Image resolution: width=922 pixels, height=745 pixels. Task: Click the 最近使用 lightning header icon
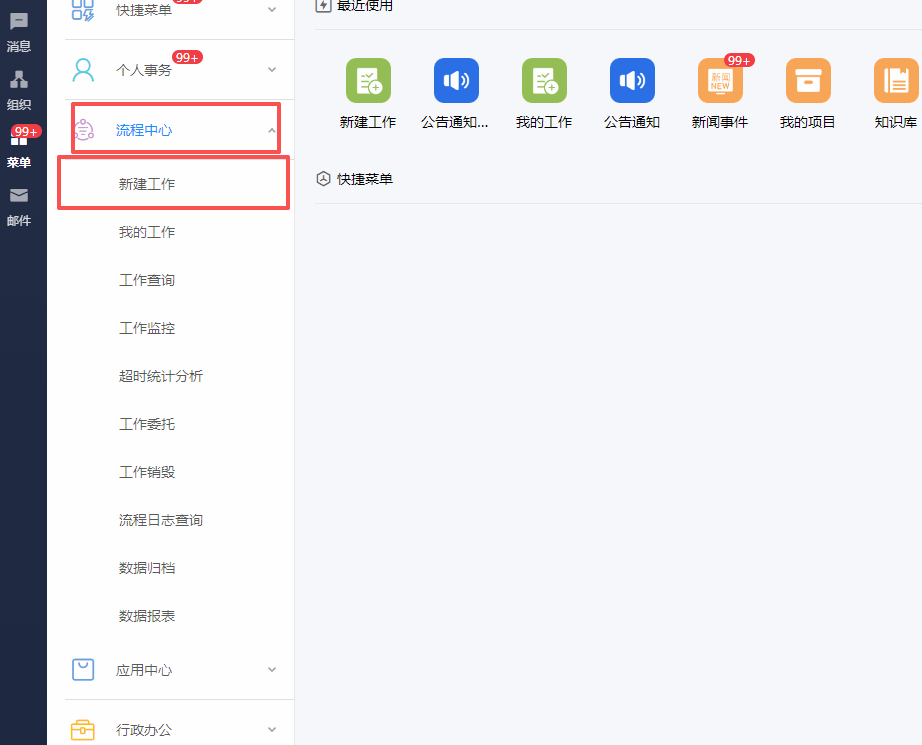[323, 5]
